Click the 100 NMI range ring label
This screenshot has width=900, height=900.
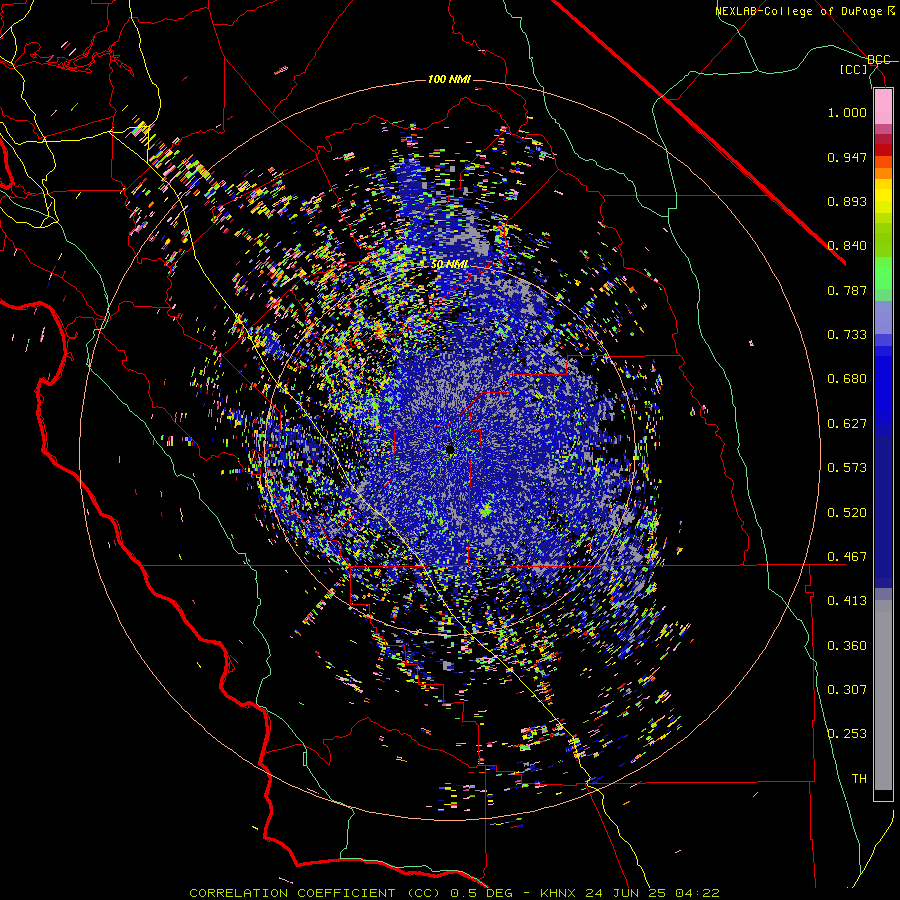(x=449, y=79)
